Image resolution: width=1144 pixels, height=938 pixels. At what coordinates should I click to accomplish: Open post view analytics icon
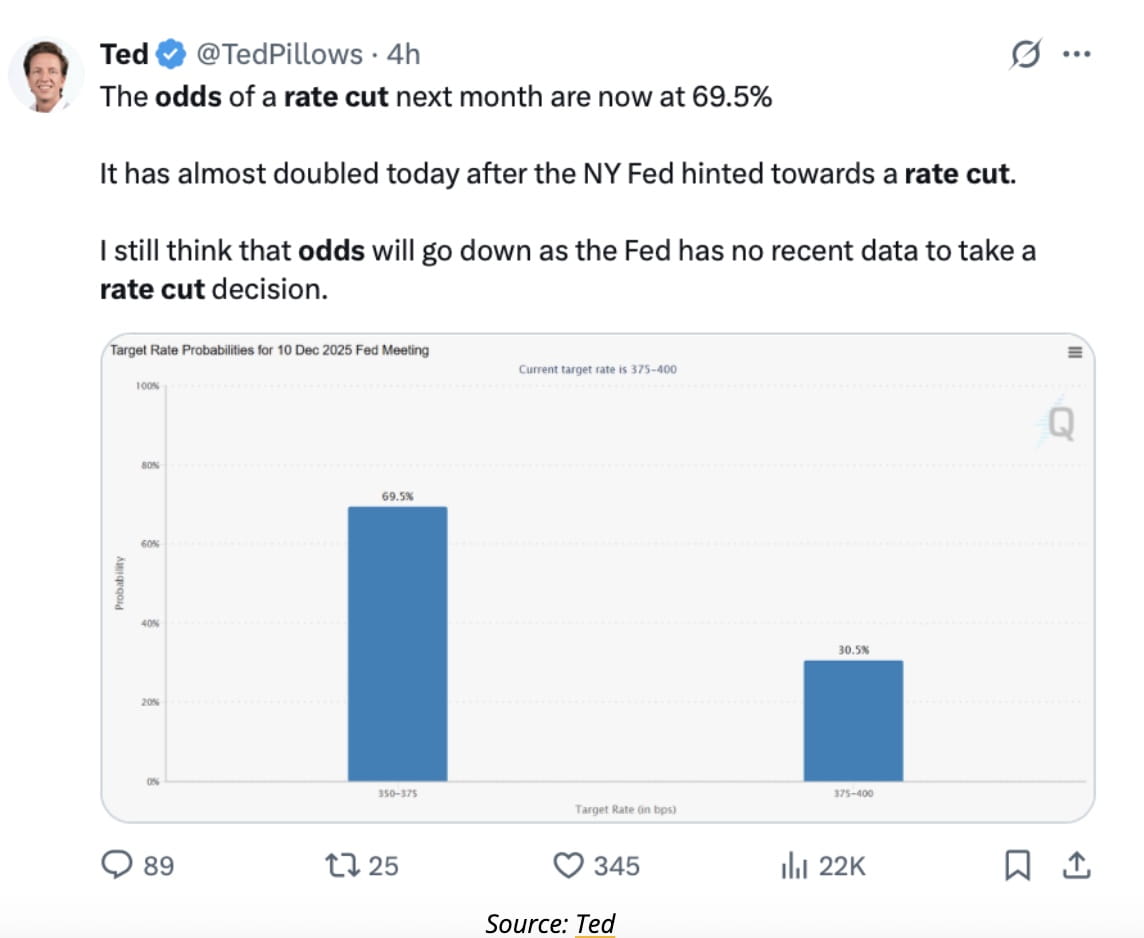793,865
